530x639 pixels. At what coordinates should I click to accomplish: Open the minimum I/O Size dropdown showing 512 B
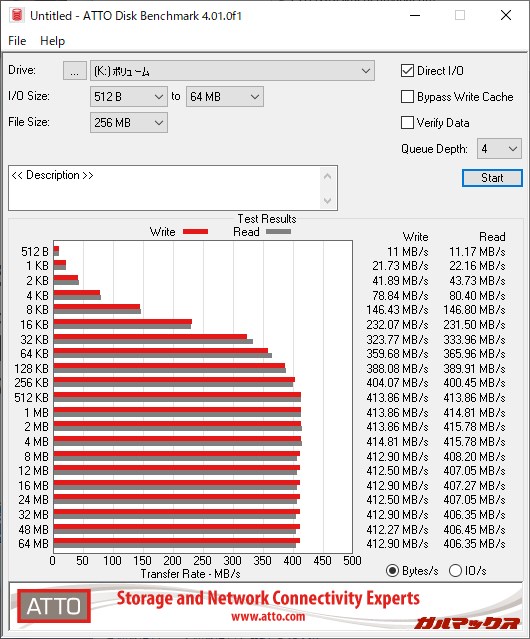click(x=129, y=97)
